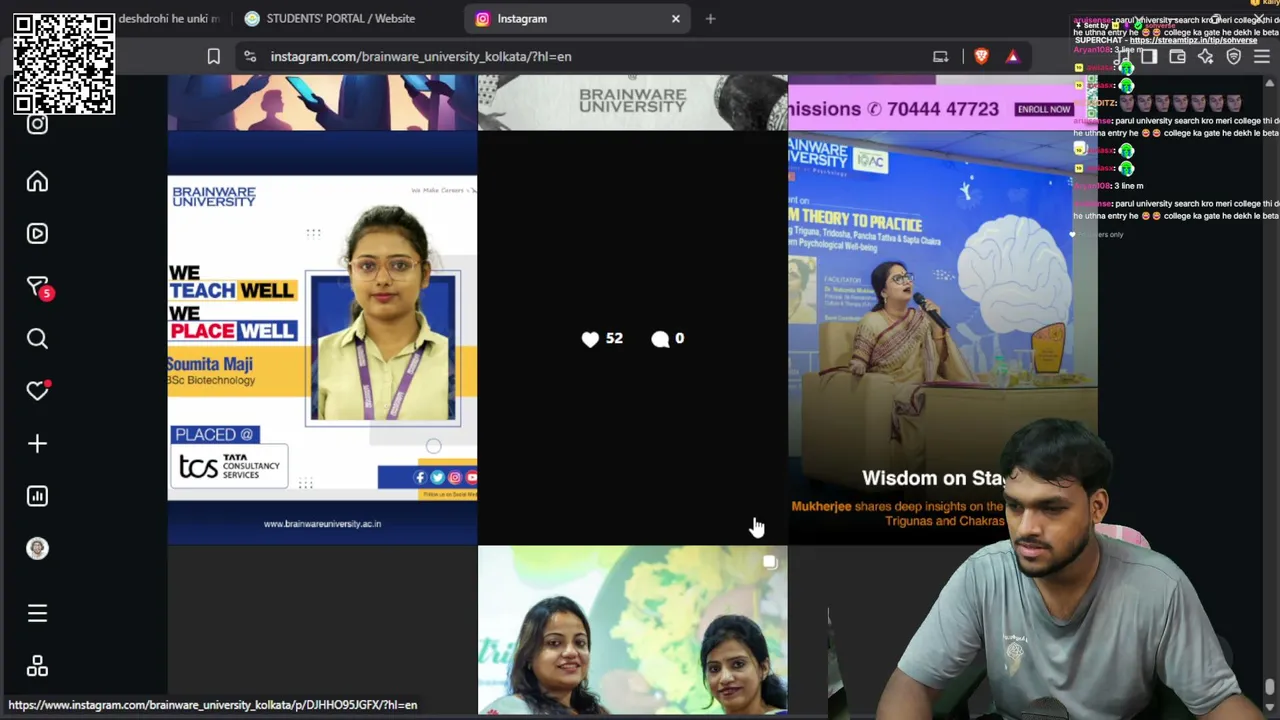1280x720 pixels.
Task: Switch to the 'deshdrohi he unki' tab
Action: point(170,18)
